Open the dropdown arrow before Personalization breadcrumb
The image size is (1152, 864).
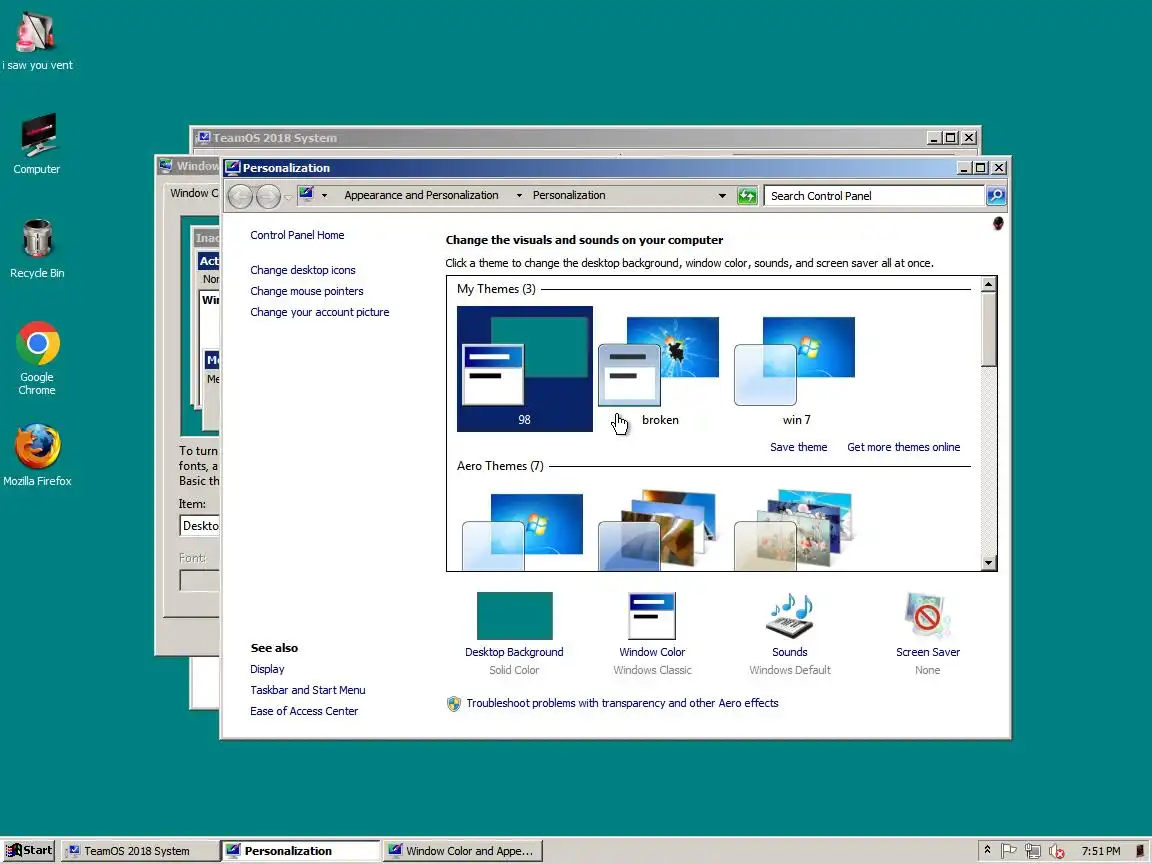519,195
